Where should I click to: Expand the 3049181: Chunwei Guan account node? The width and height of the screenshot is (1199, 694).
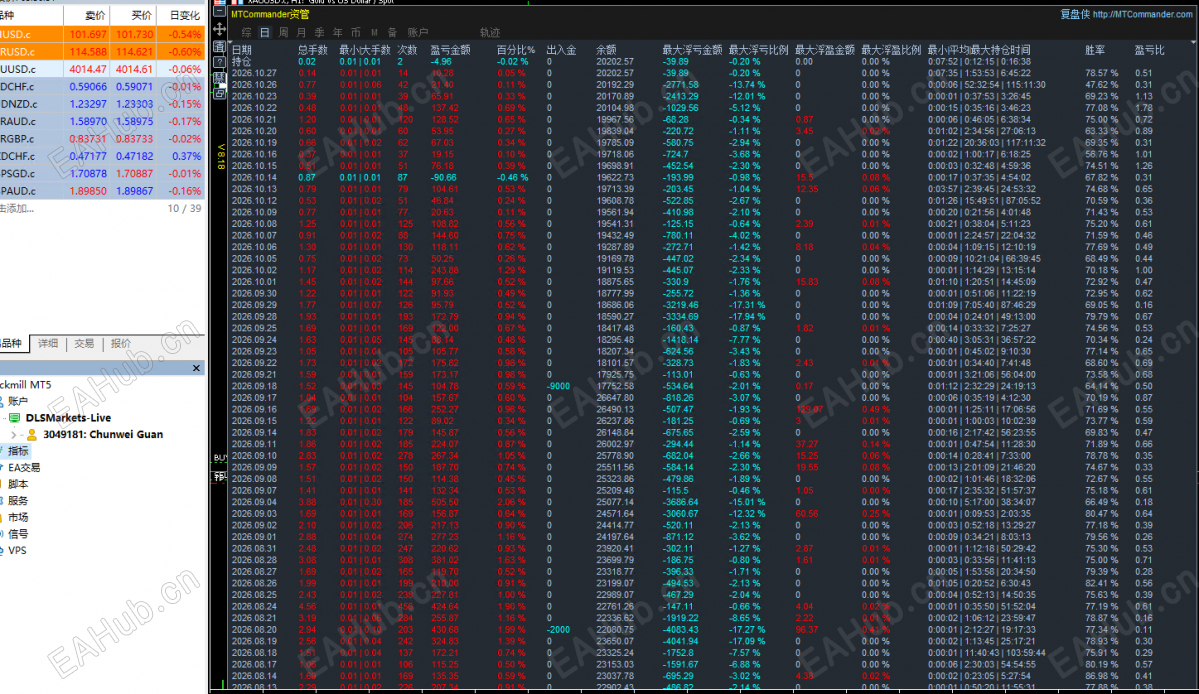[x=13, y=434]
